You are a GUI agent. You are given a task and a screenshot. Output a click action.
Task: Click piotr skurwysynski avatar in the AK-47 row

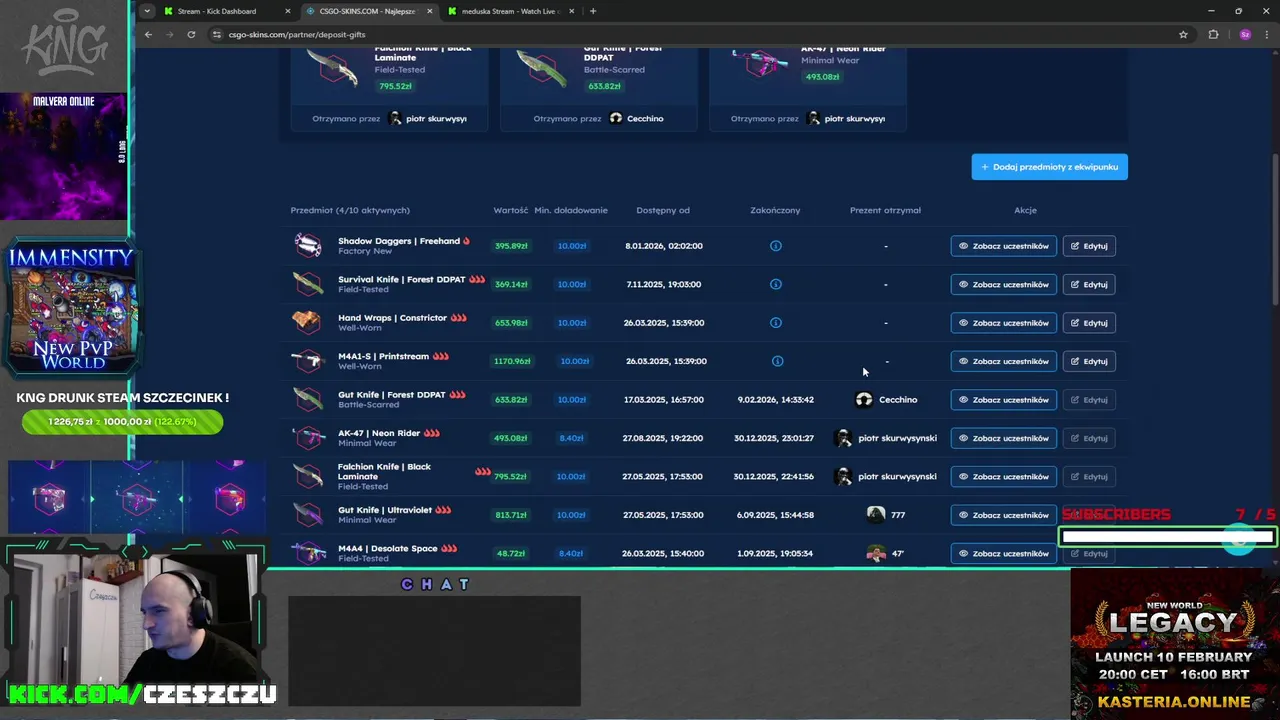(843, 438)
